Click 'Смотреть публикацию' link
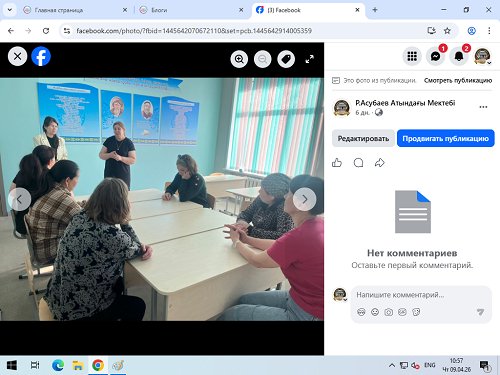Viewport: 500px width, 375px height. [458, 80]
